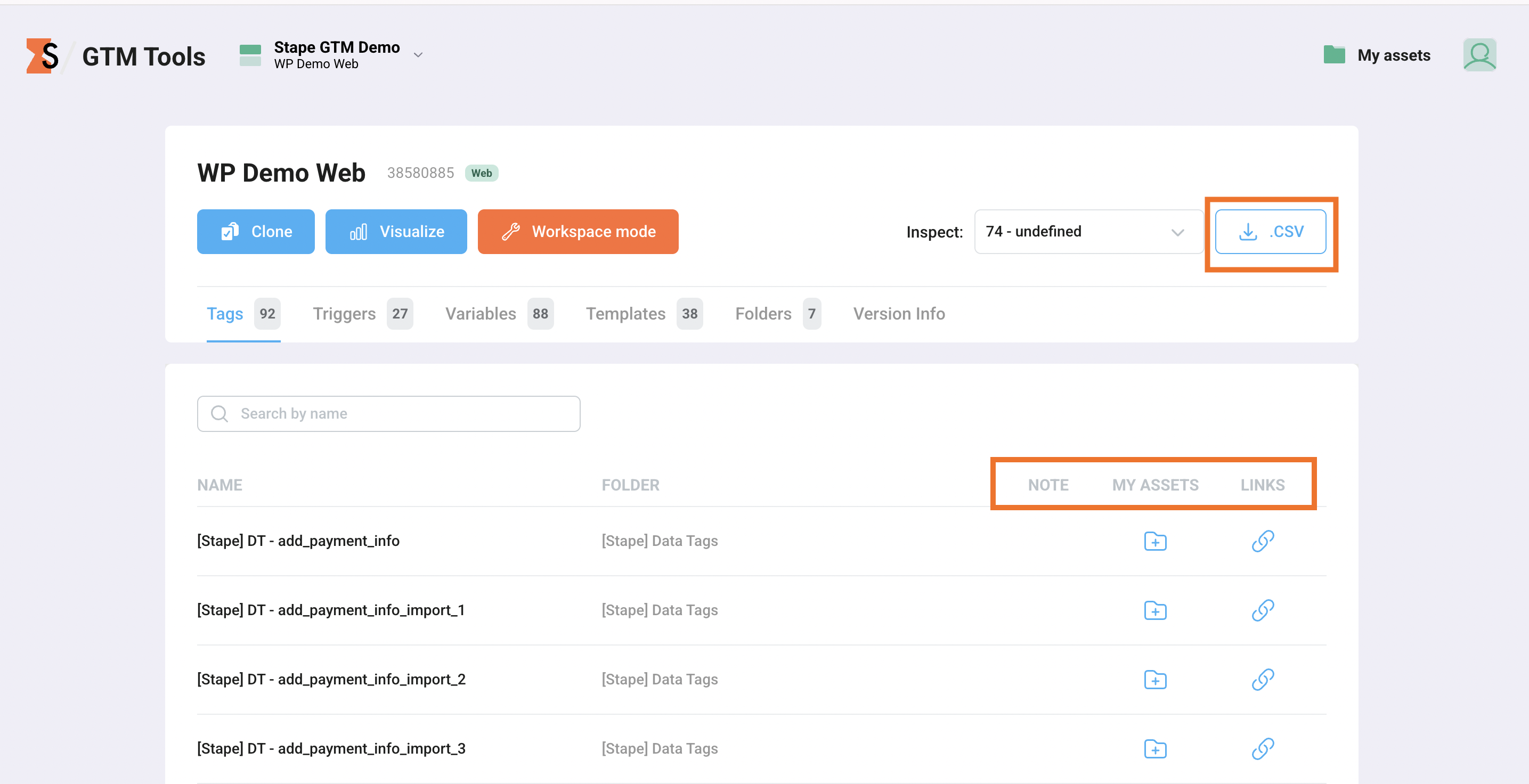Add add_payment_info_import_3 to My assets
This screenshot has width=1529, height=784.
tap(1155, 749)
